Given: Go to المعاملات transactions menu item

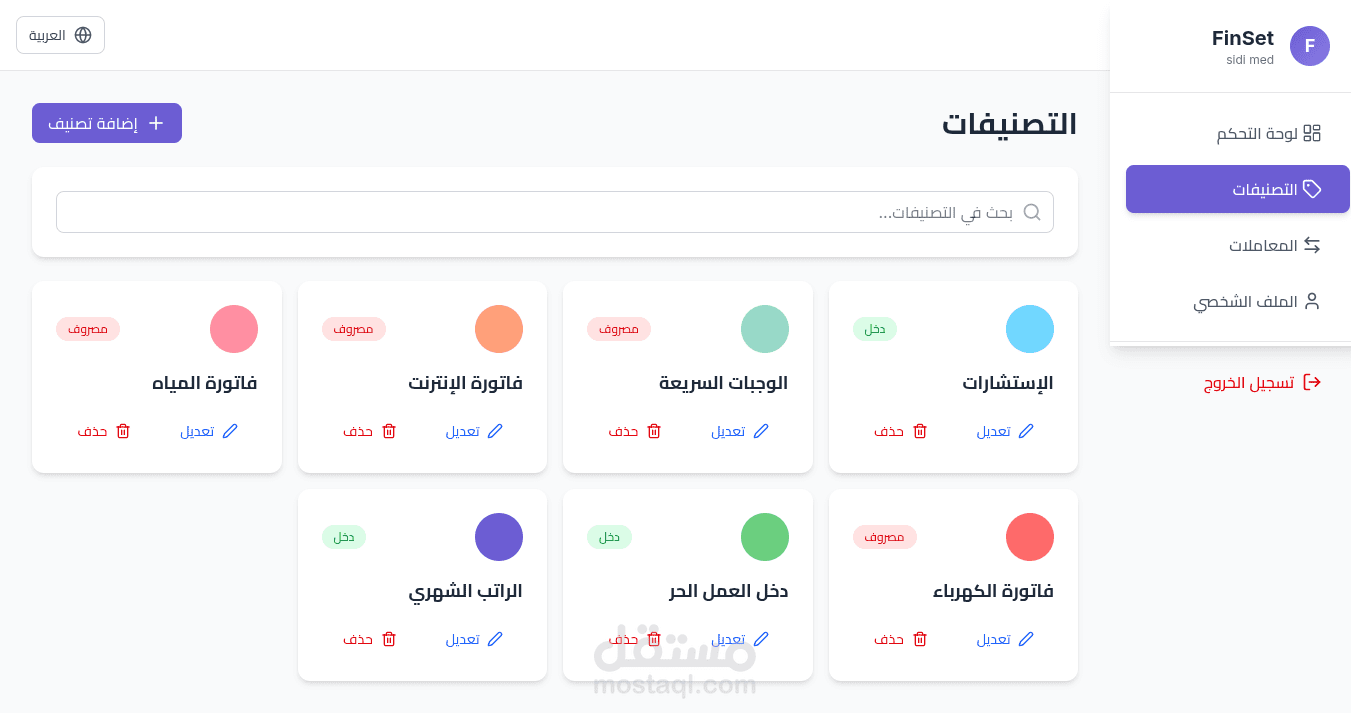Looking at the screenshot, I should tap(1274, 245).
